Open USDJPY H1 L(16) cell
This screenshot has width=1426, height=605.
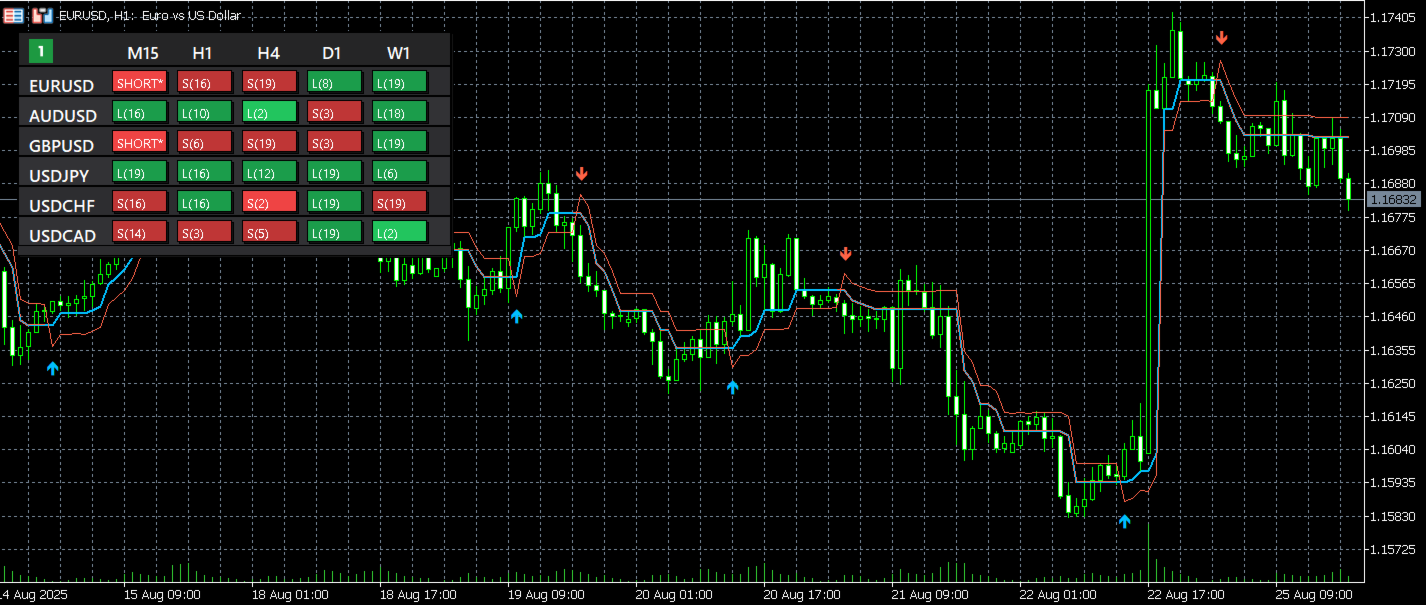pos(205,173)
